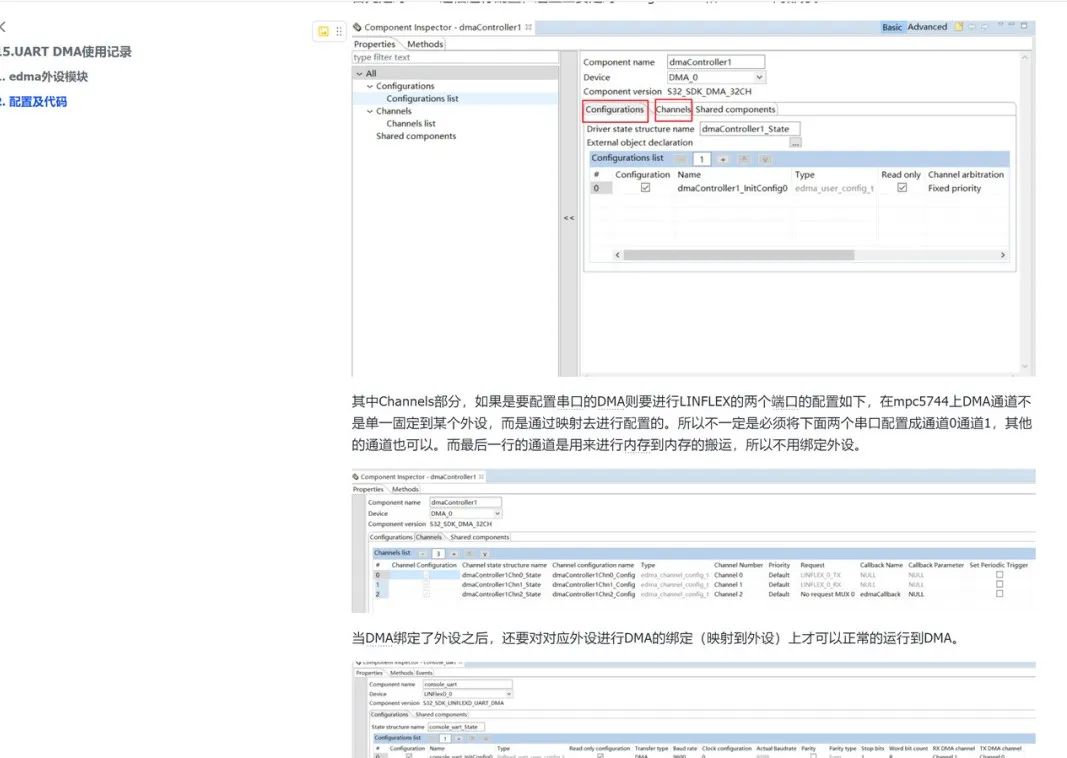Click the Component Inspector icon in the Channels list screenshot
1067x758 pixels.
[x=355, y=477]
